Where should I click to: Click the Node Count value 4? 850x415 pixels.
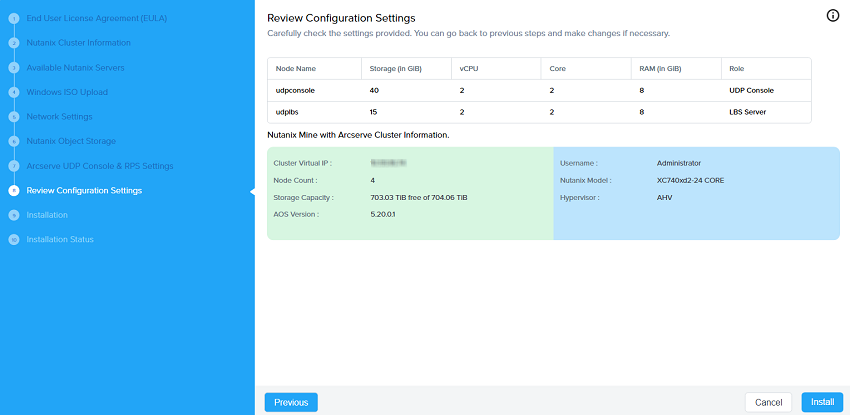pyautogui.click(x=373, y=180)
